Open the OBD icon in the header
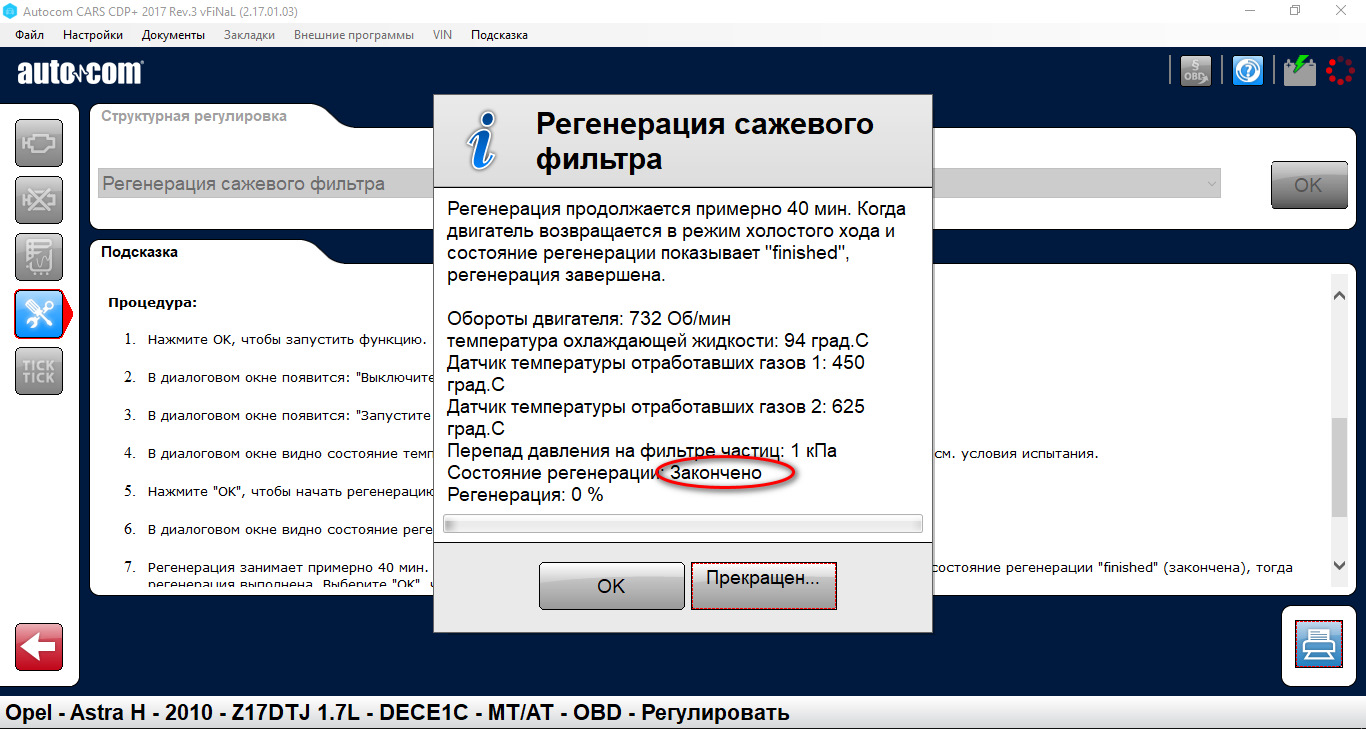The image size is (1366, 729). point(1194,71)
